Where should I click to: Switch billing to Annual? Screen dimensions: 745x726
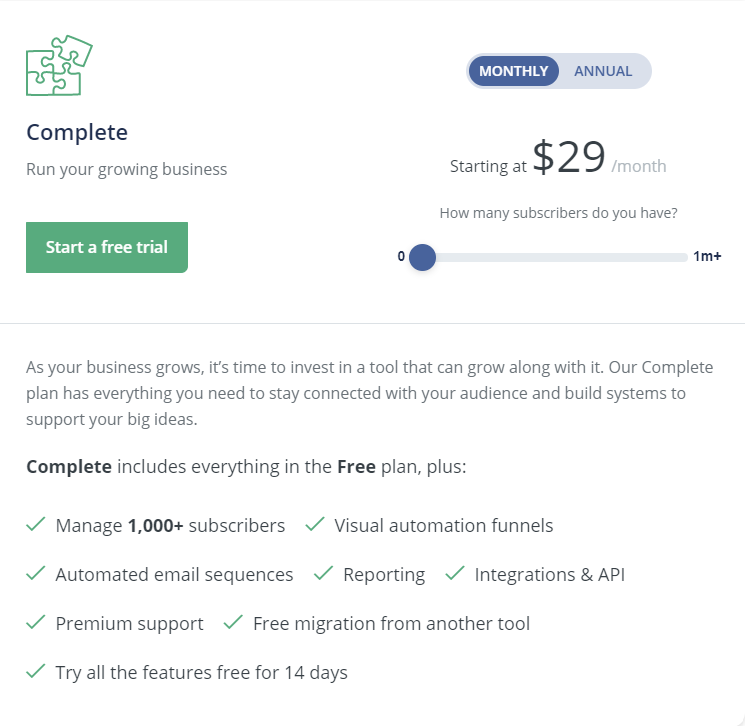click(603, 71)
